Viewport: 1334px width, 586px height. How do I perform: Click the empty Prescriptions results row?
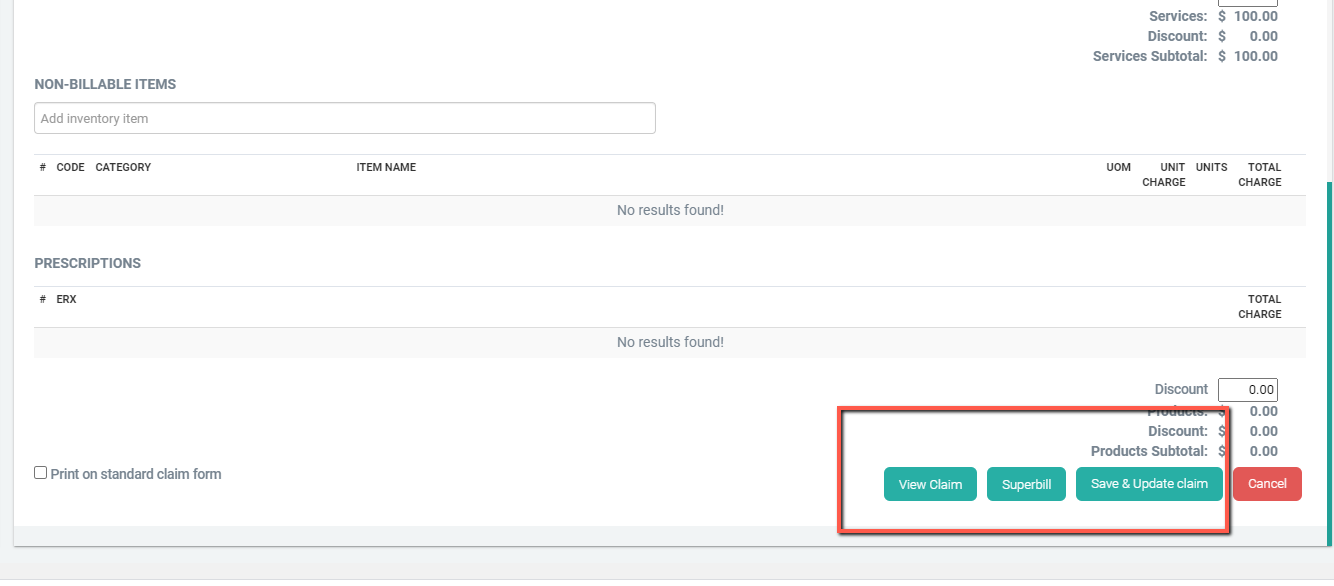[670, 342]
